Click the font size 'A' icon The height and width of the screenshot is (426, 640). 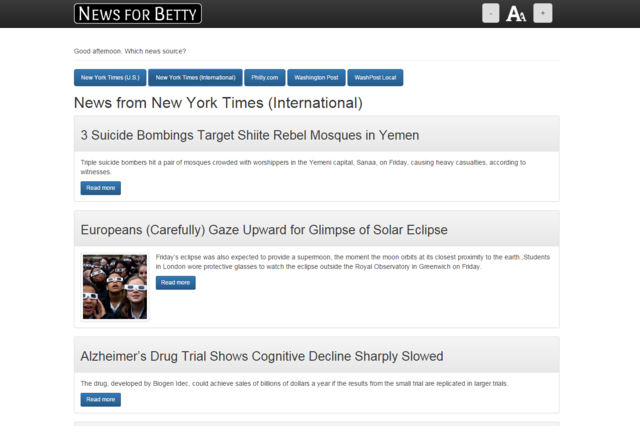point(516,14)
